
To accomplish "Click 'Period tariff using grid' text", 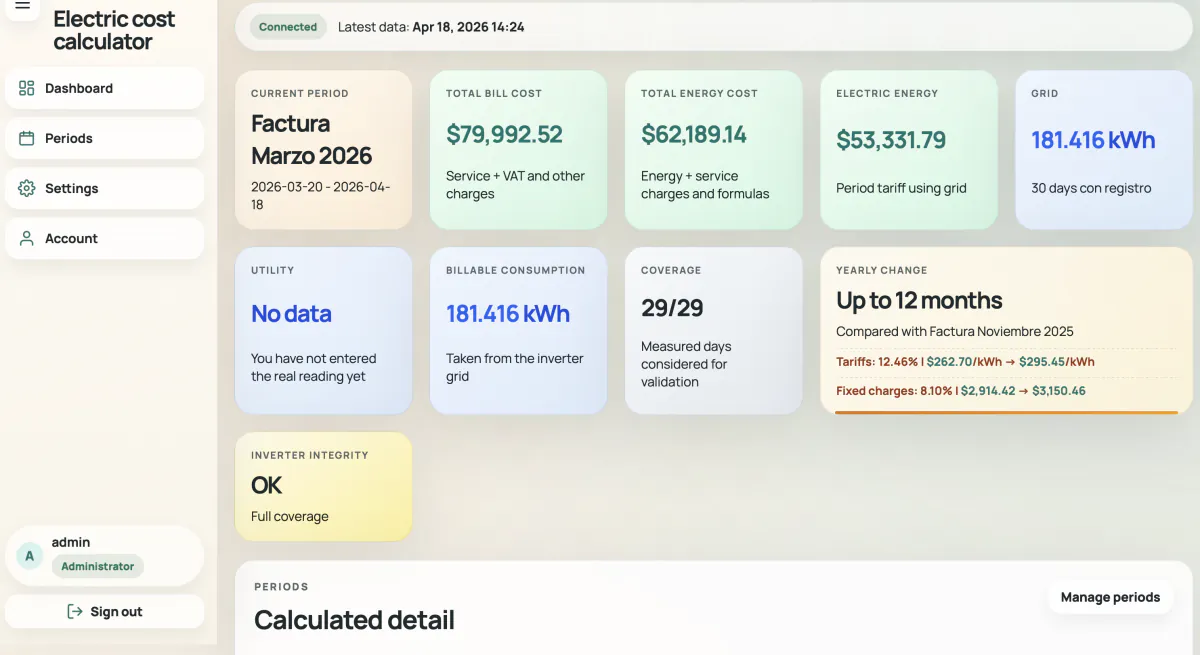I will tap(901, 188).
